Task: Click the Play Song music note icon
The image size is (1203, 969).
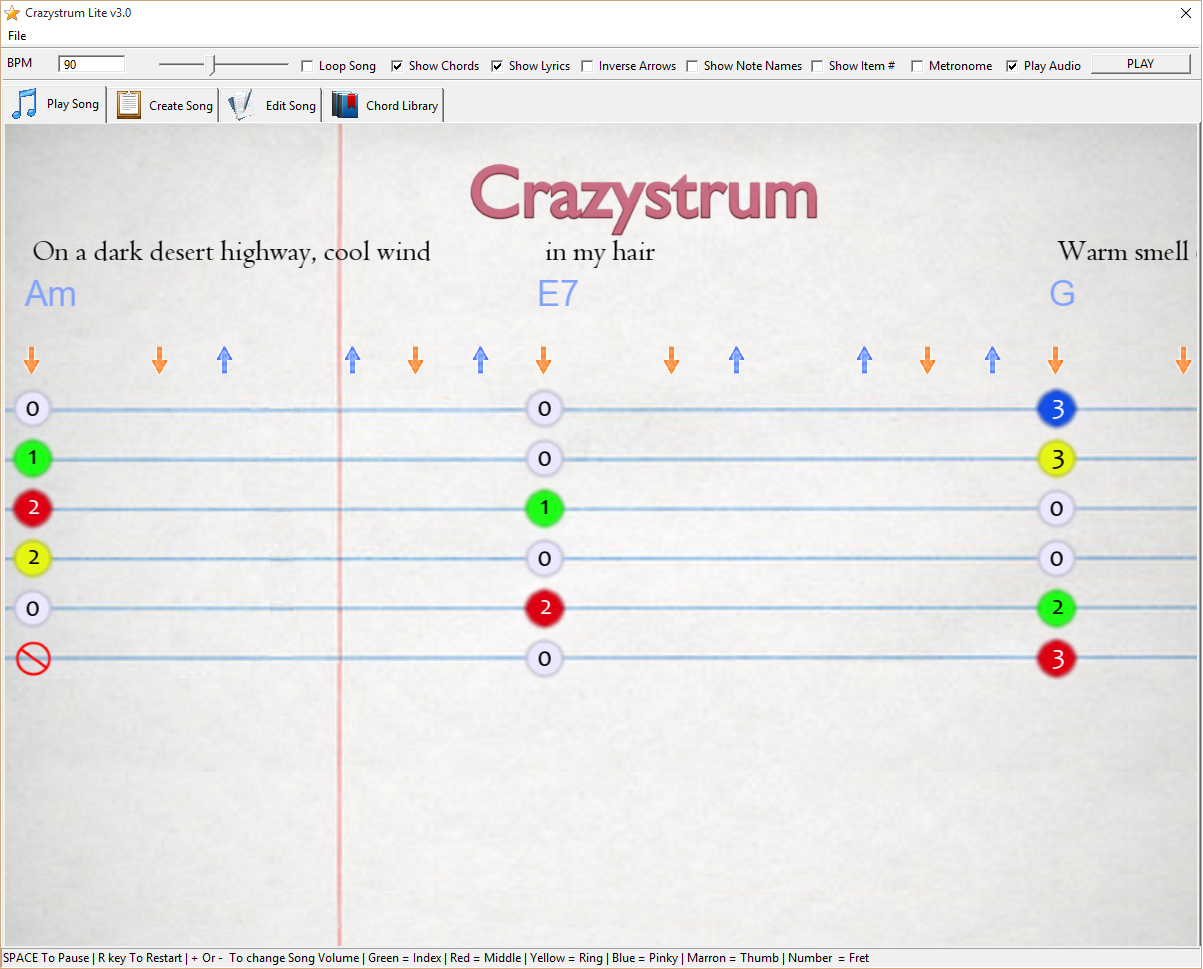Action: pyautogui.click(x=25, y=104)
